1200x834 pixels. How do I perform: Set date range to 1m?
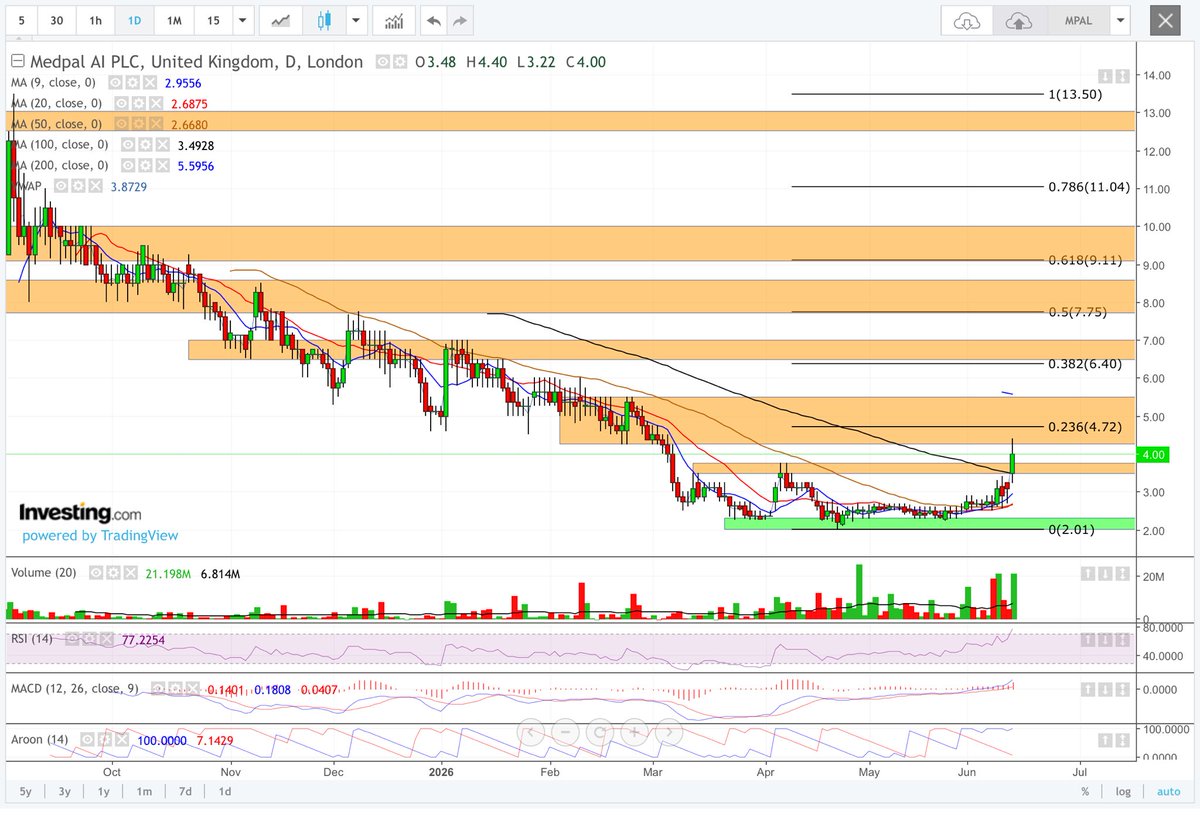tap(144, 792)
